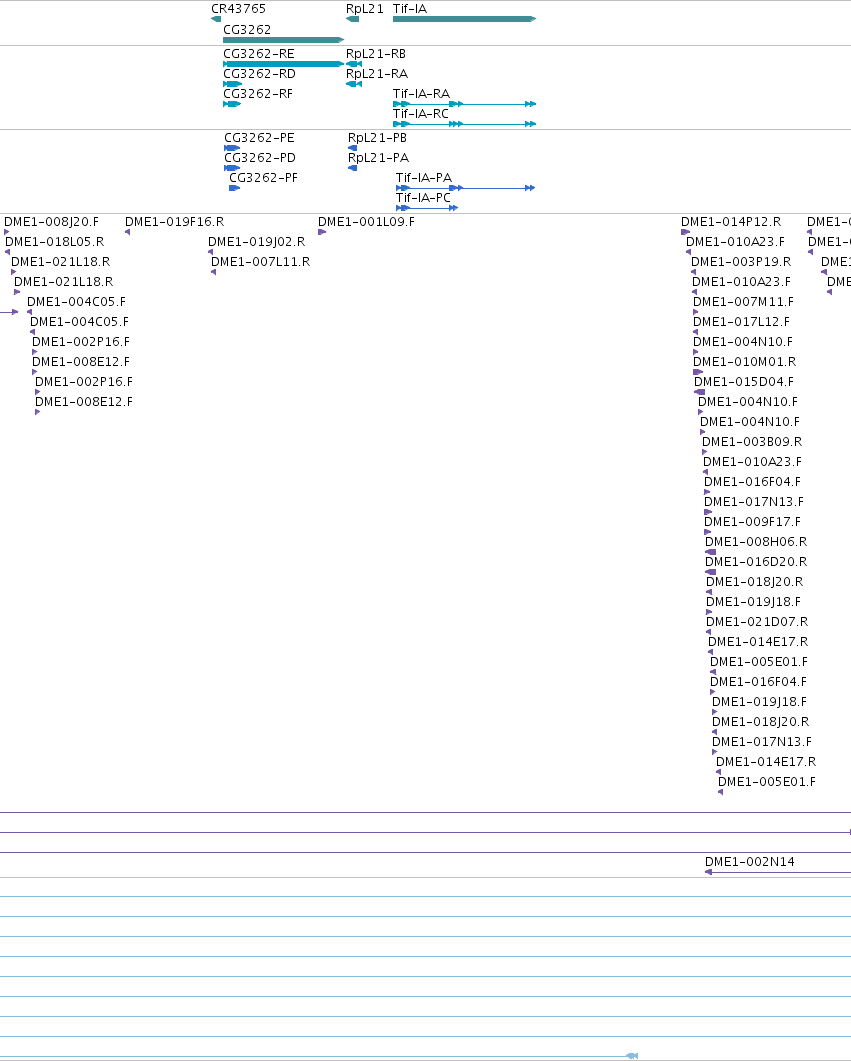Click the DME1-003P19.R read label

741,261
